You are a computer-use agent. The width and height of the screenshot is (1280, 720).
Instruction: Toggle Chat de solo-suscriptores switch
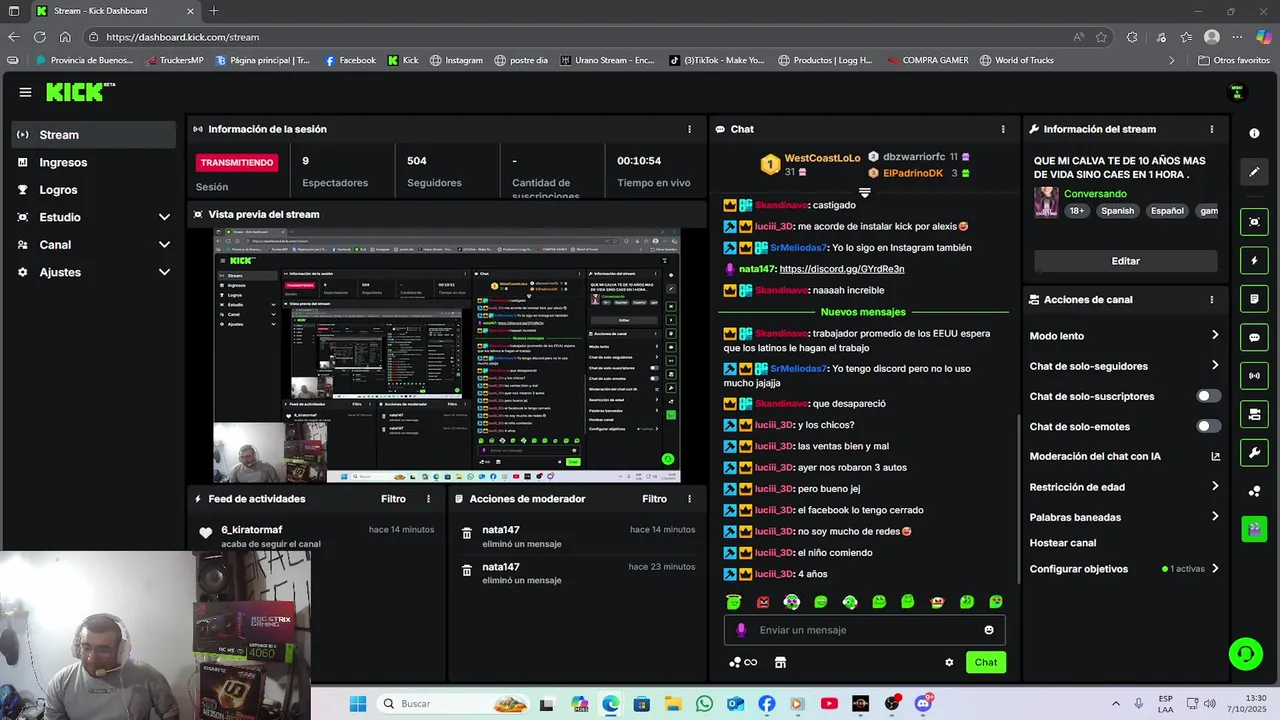click(x=1209, y=396)
